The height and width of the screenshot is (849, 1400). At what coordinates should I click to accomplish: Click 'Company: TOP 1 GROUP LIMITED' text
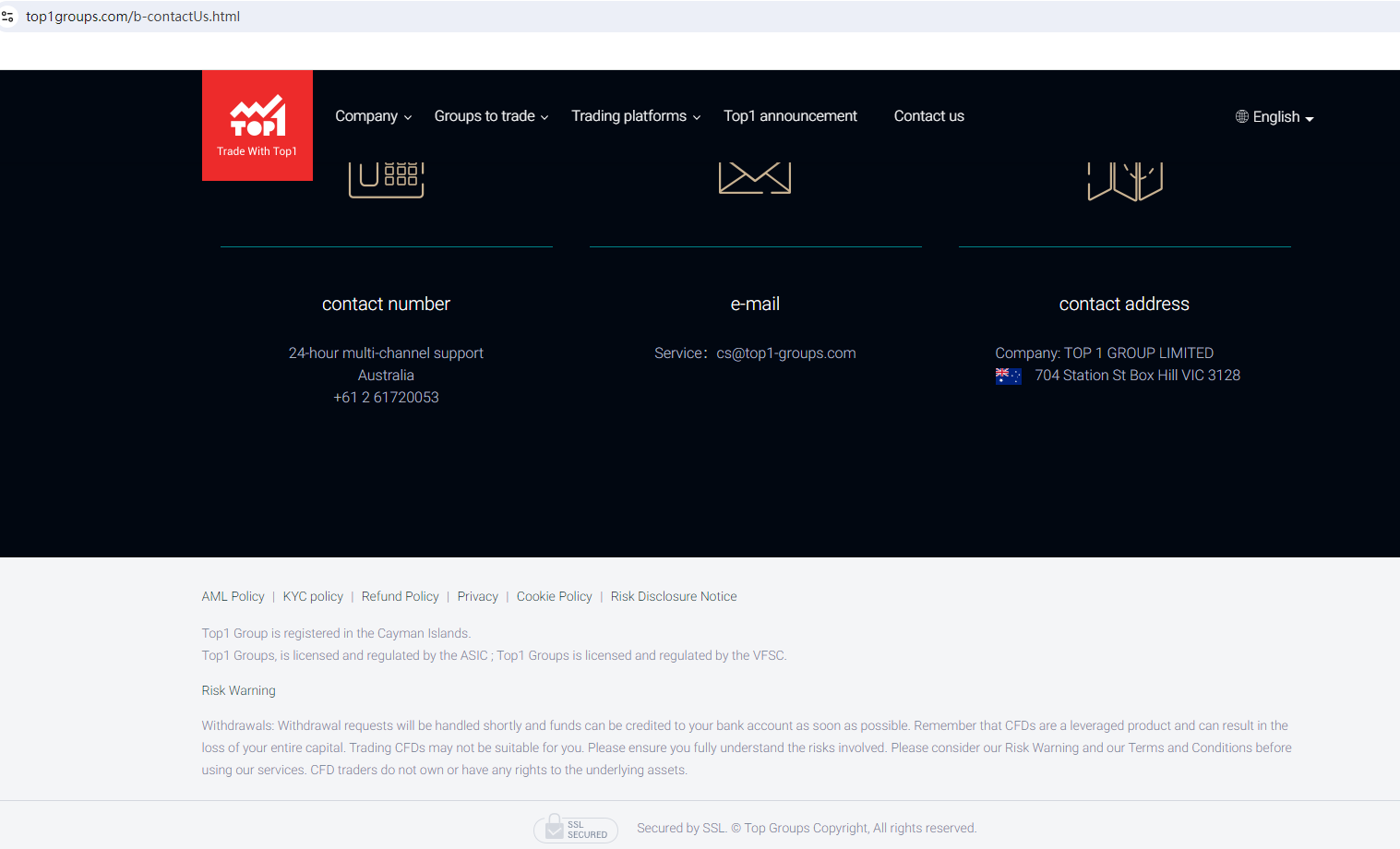(x=1105, y=353)
